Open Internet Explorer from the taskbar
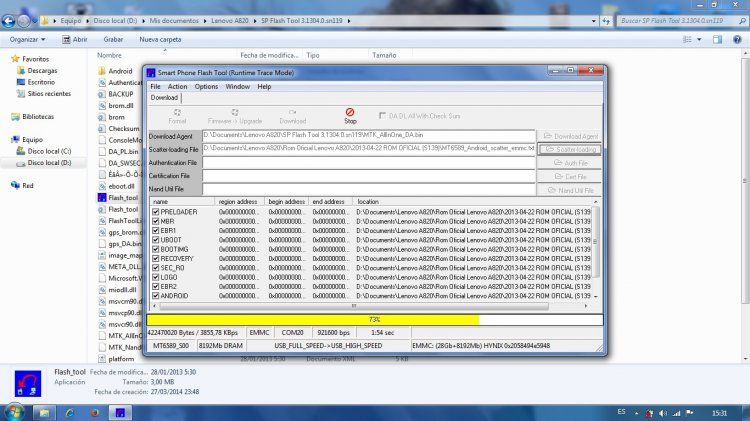750x421 pixels. click(x=70, y=412)
